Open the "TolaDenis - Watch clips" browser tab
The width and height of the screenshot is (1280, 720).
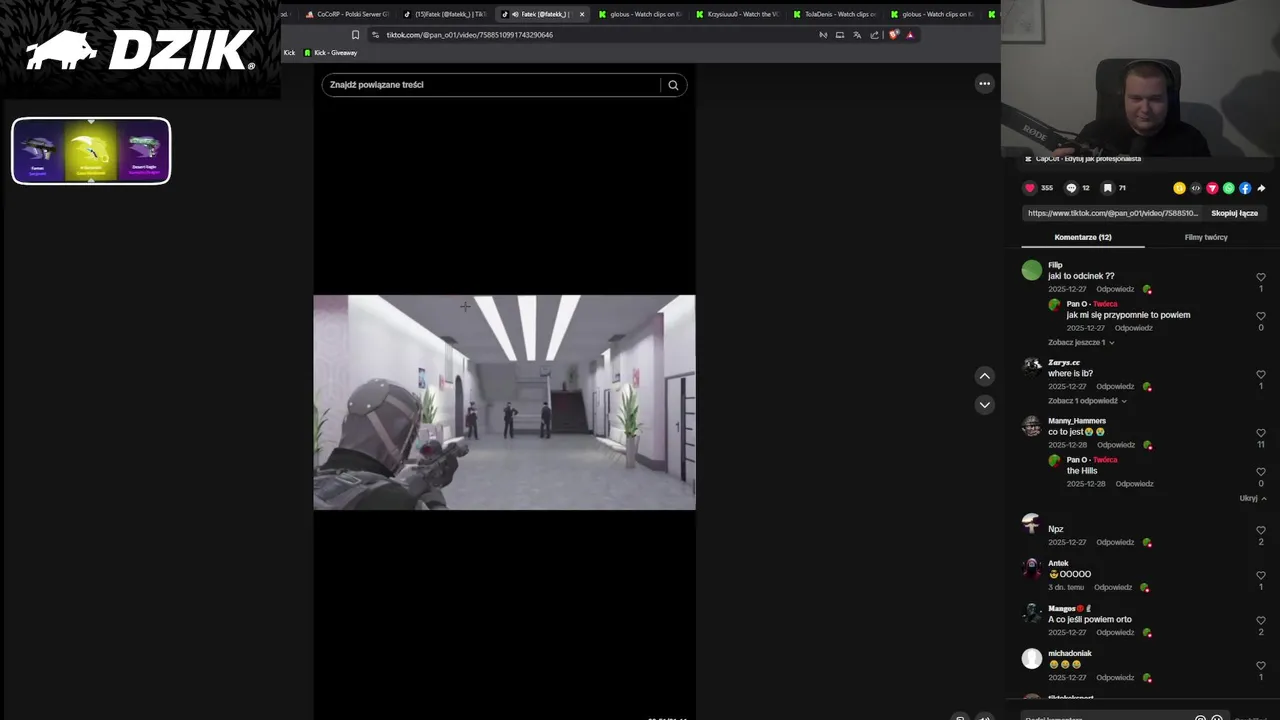[835, 14]
